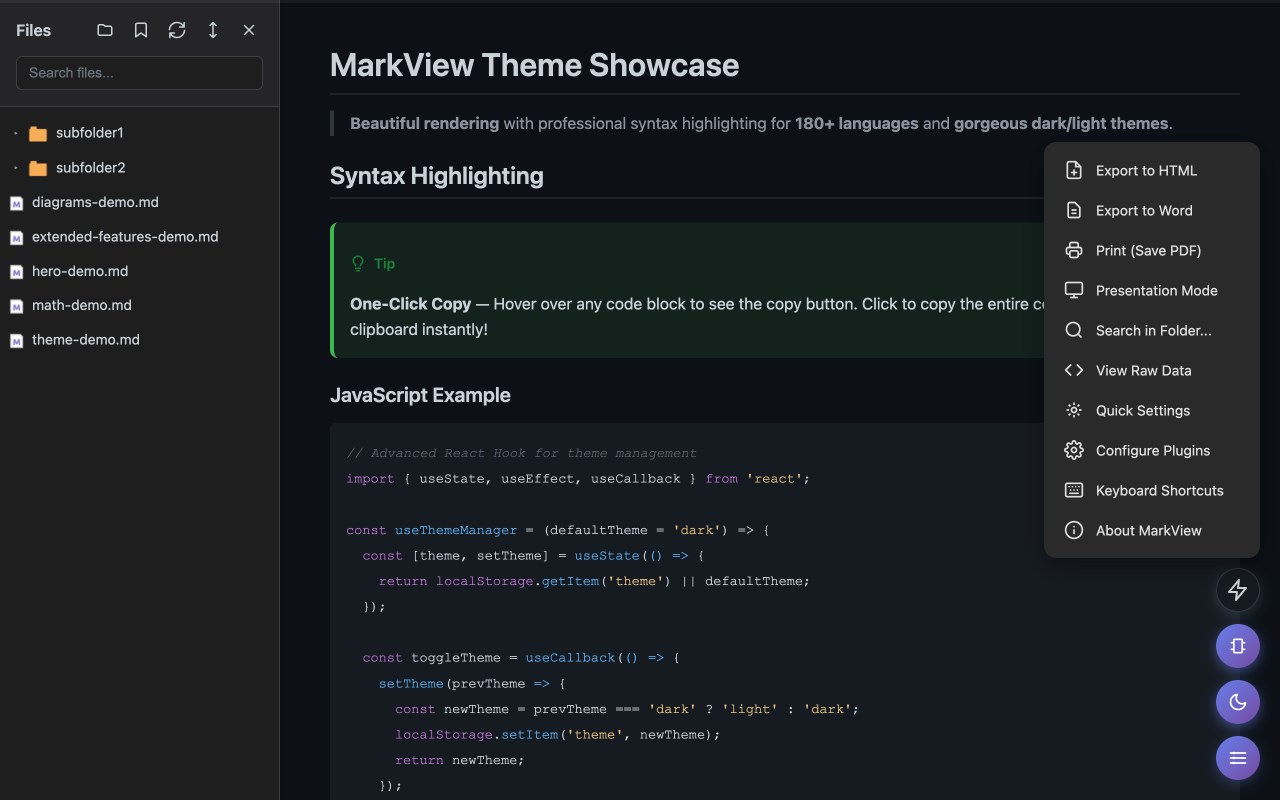Viewport: 1280px width, 800px height.
Task: Show Keyboard Shortcuts from menu
Action: pos(1152,490)
